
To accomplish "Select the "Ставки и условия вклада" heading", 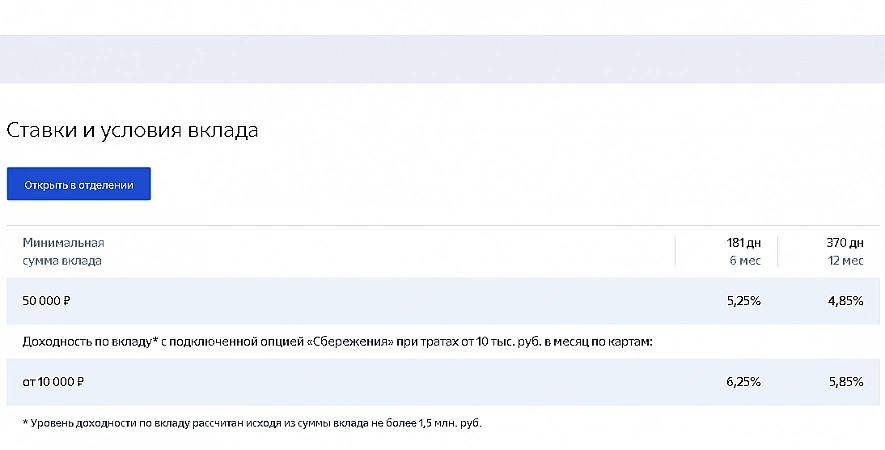I will click(132, 131).
